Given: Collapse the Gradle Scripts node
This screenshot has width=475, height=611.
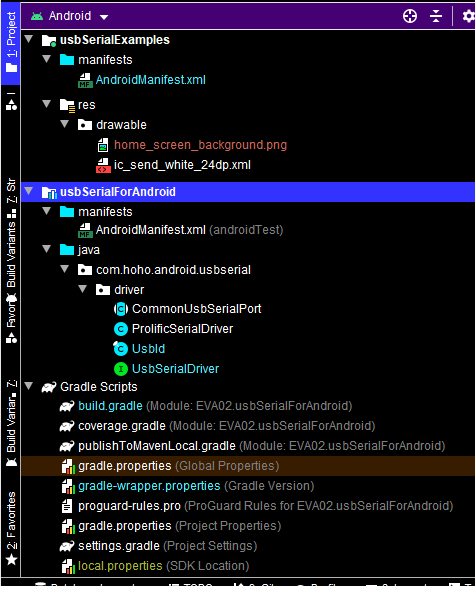Looking at the screenshot, I should tap(29, 386).
